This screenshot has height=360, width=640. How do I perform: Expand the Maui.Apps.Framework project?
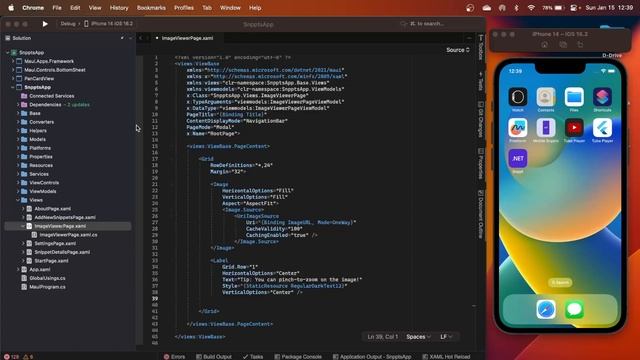(13, 61)
